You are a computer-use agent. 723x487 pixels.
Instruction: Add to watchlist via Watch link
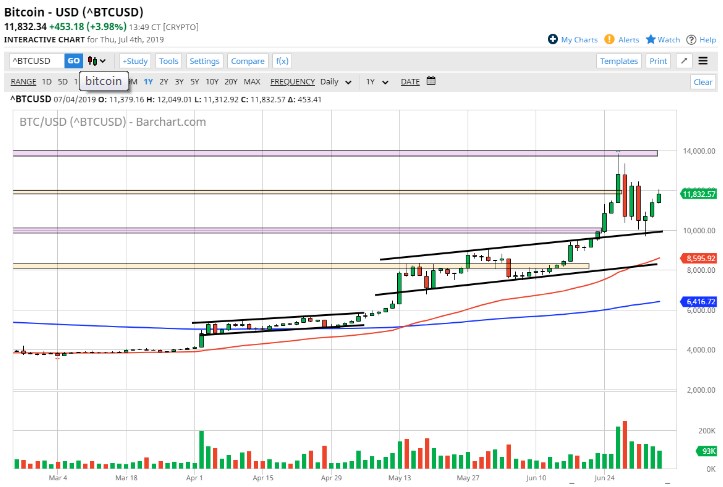[x=669, y=40]
